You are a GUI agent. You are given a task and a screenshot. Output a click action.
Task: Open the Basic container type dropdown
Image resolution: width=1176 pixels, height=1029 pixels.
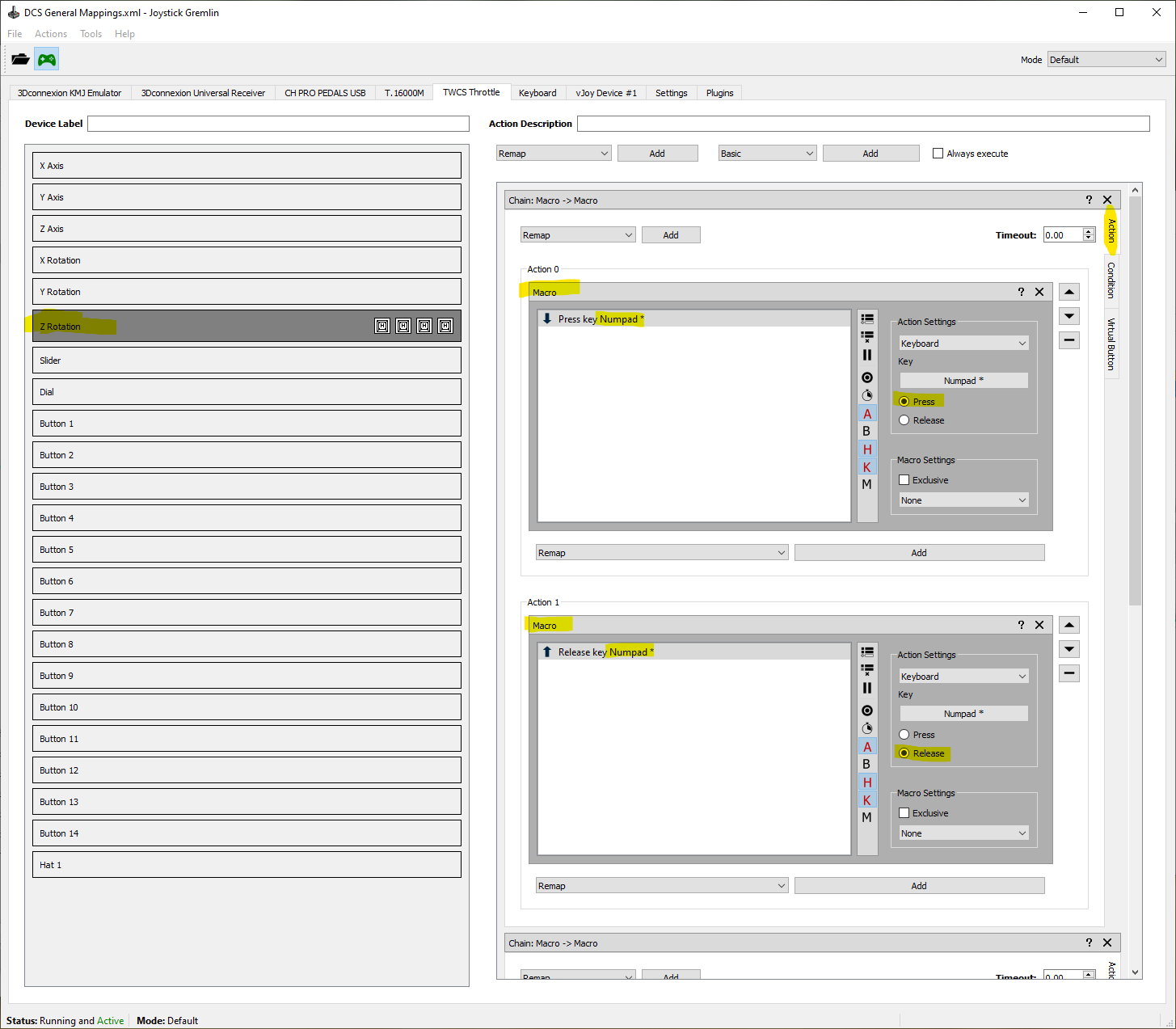pyautogui.click(x=768, y=154)
